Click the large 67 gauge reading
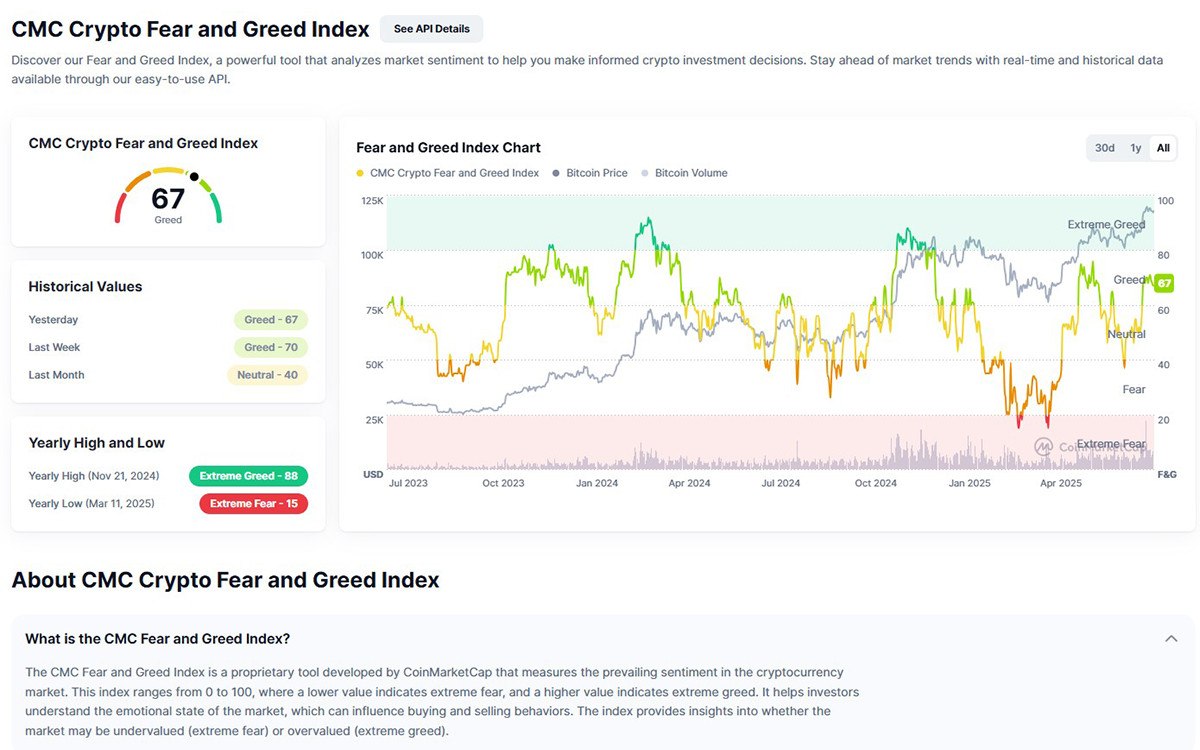Image resolution: width=1200 pixels, height=750 pixels. tap(168, 198)
